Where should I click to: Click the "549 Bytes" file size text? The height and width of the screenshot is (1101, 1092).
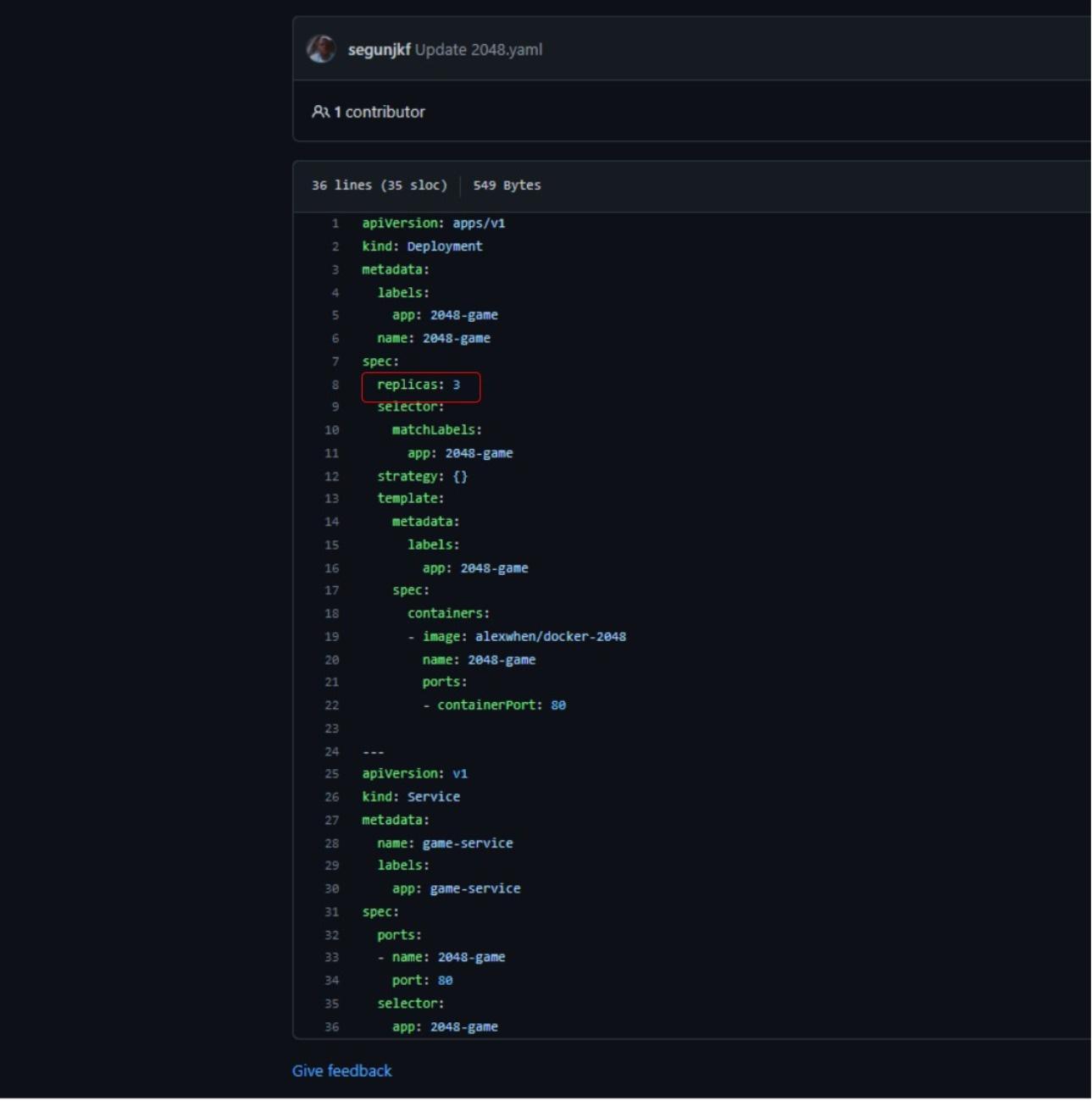(x=507, y=185)
